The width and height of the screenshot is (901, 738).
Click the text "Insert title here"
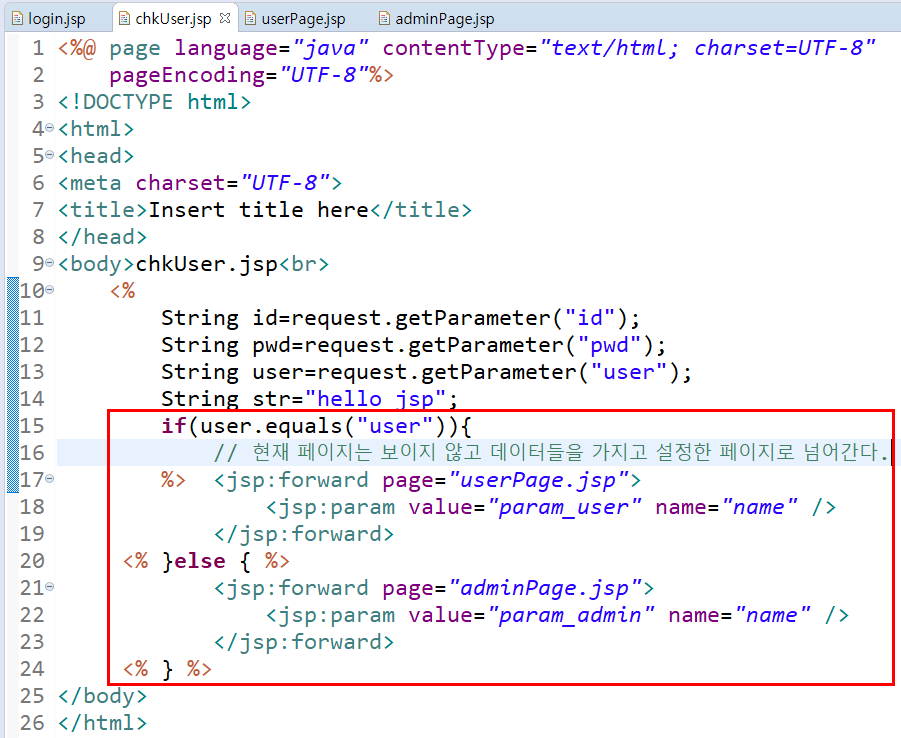click(x=258, y=210)
